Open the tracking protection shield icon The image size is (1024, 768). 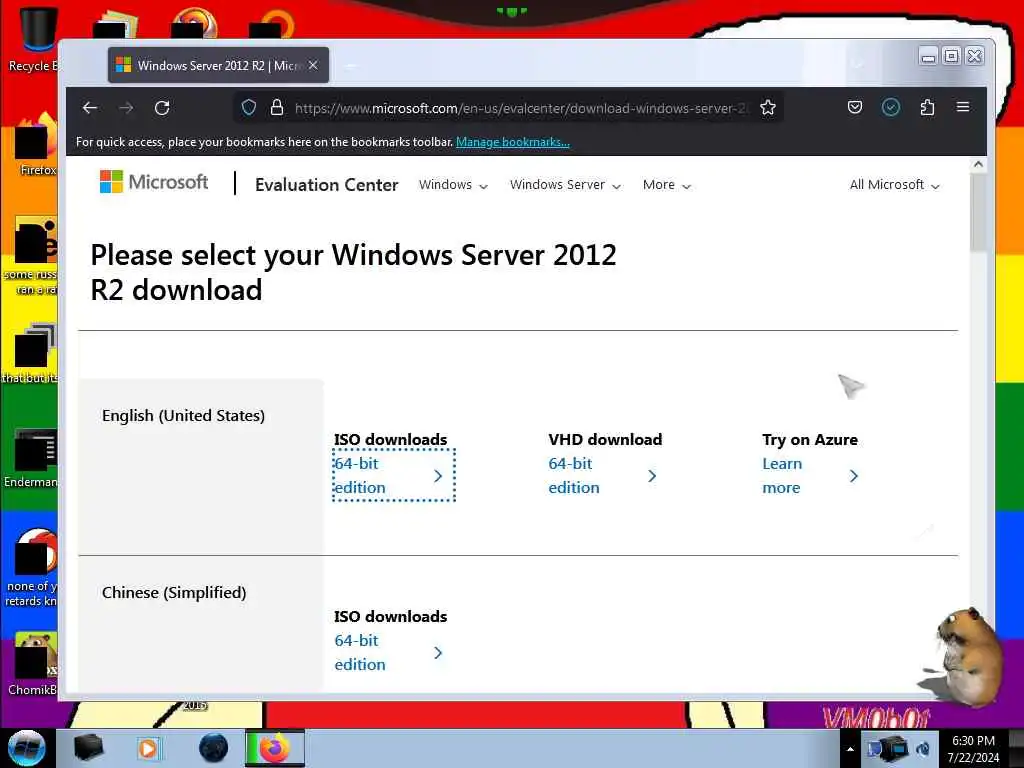pos(249,108)
